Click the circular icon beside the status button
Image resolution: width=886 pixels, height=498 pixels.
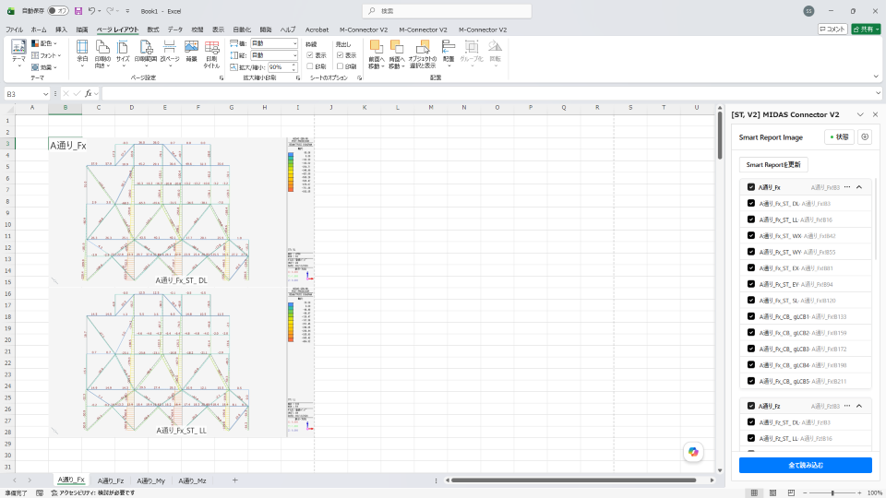coord(865,137)
